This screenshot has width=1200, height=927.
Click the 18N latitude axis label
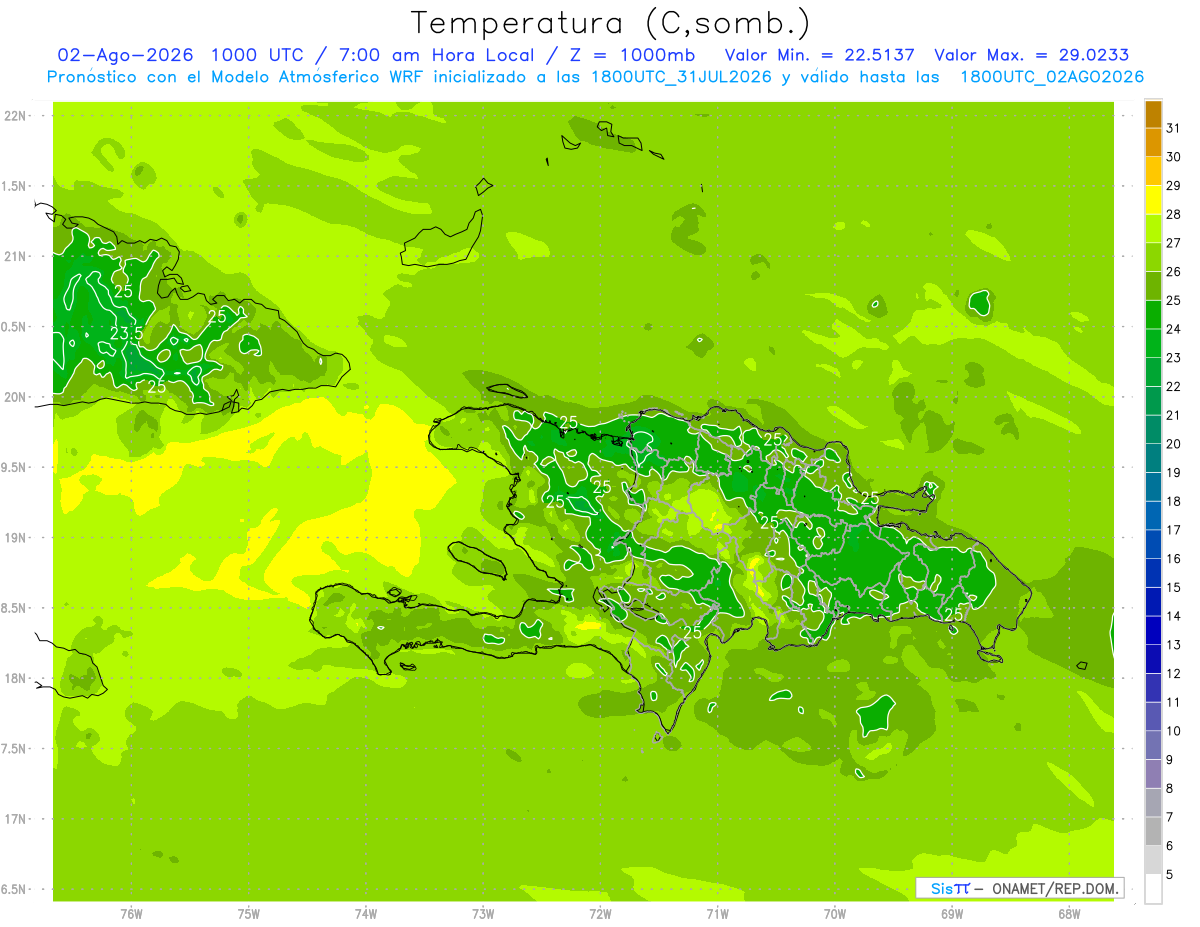tap(15, 678)
